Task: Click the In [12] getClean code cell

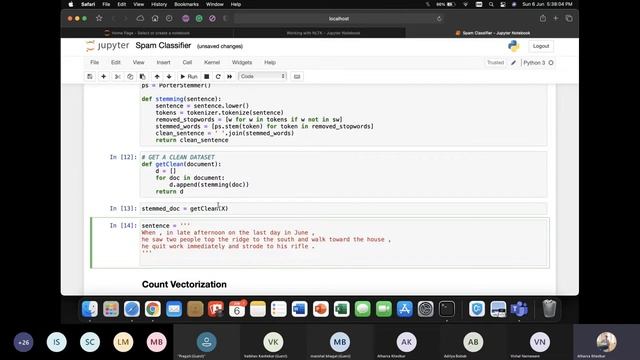Action: click(x=343, y=174)
